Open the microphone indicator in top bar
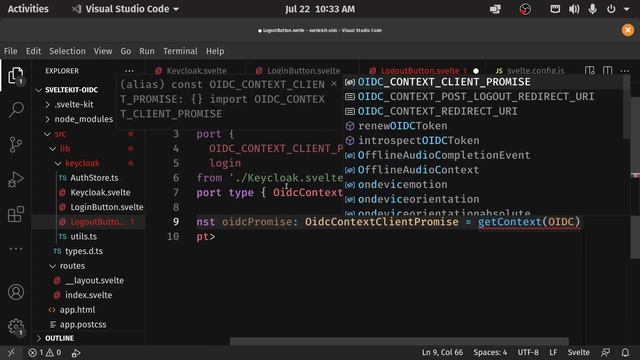Image resolution: width=640 pixels, height=360 pixels. click(x=592, y=9)
